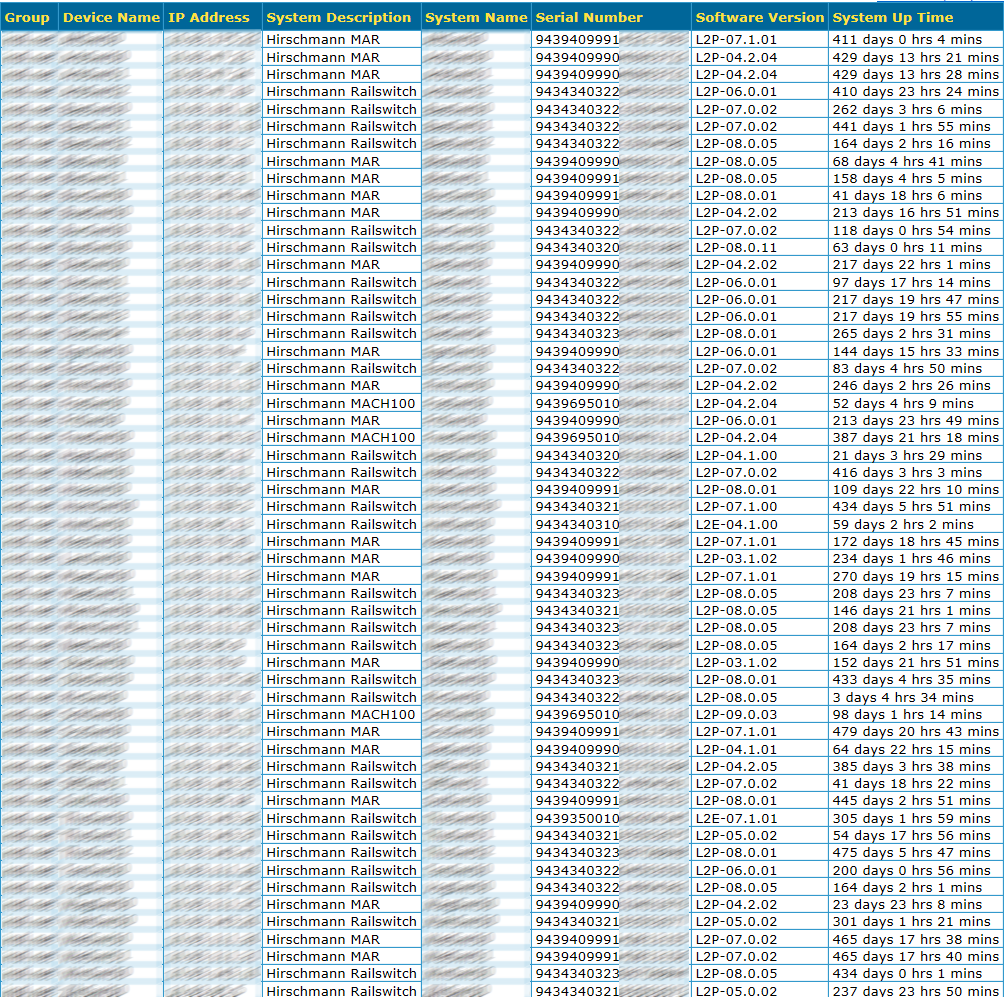Screen dimensions: 1004x997
Task: Click the Software Version column header
Action: click(x=760, y=18)
